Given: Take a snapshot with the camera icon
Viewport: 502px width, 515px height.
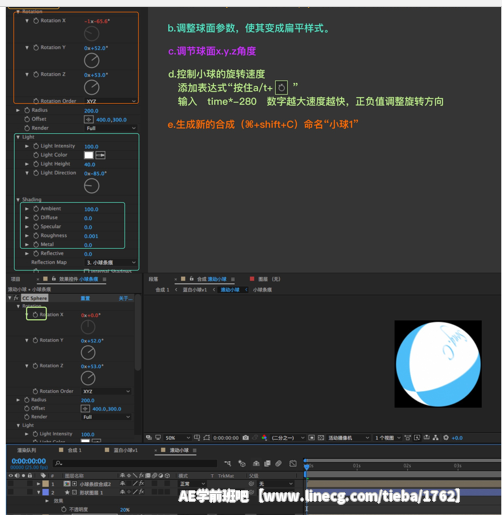Looking at the screenshot, I should pos(246,438).
